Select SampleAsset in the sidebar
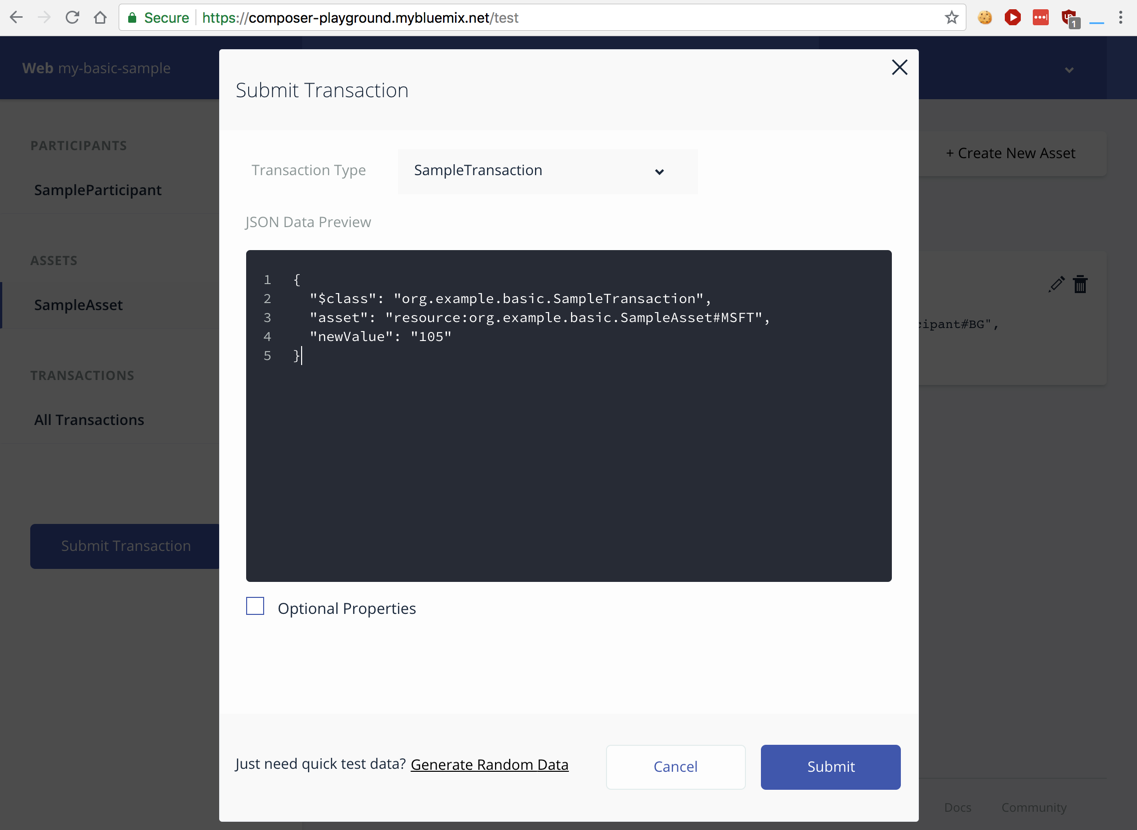Screen dimensions: 1137x830 78,305
